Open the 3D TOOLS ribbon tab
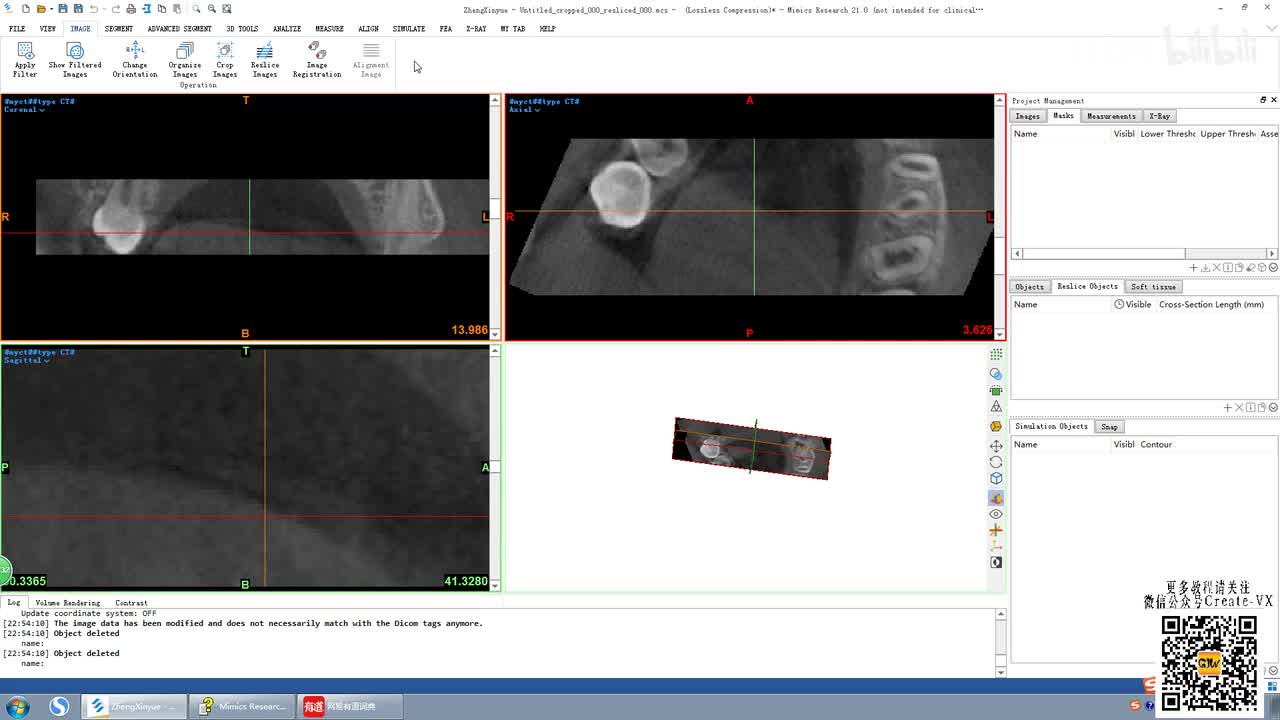Image resolution: width=1280 pixels, height=720 pixels. (242, 29)
